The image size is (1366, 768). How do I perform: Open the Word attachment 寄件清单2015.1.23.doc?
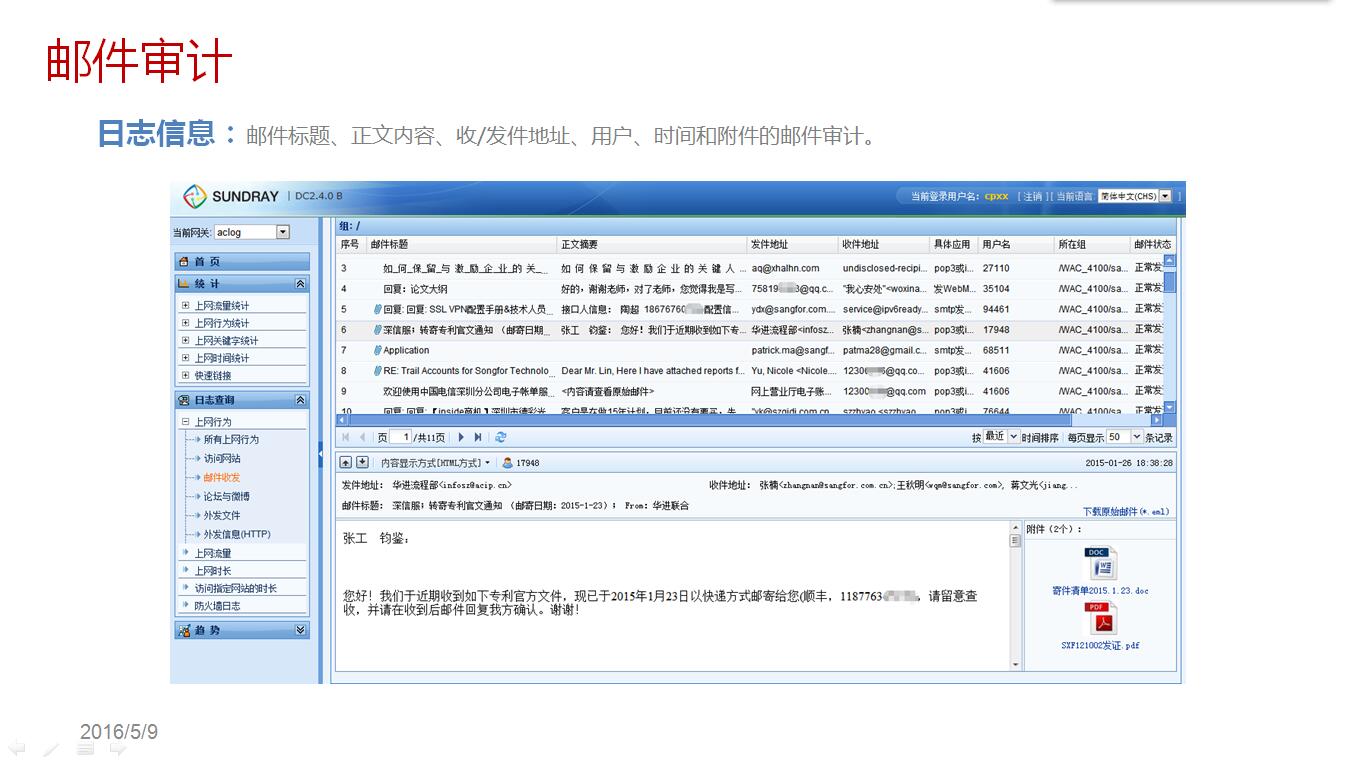tap(1100, 564)
